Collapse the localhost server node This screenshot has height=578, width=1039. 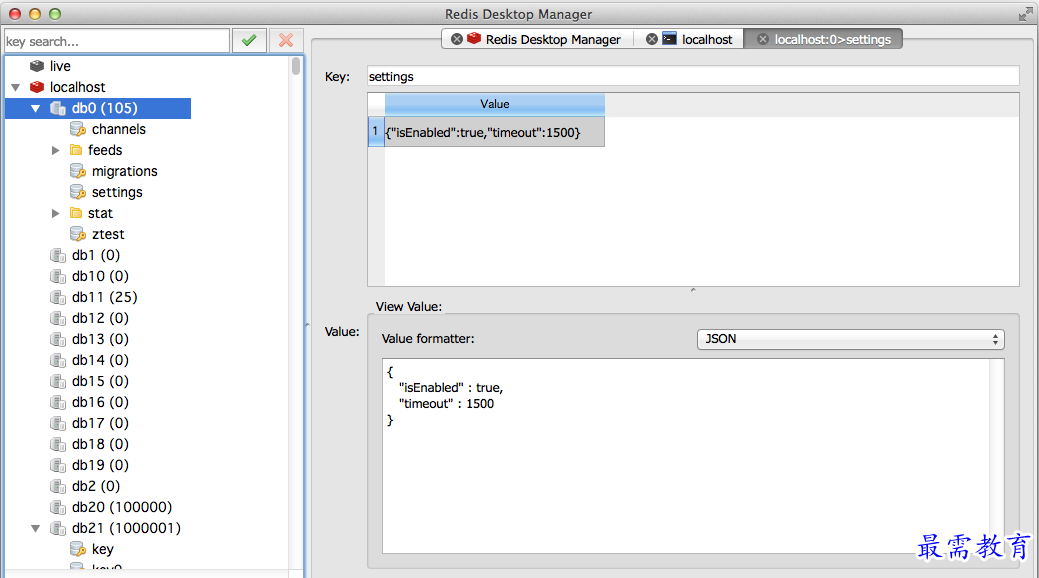(15, 87)
